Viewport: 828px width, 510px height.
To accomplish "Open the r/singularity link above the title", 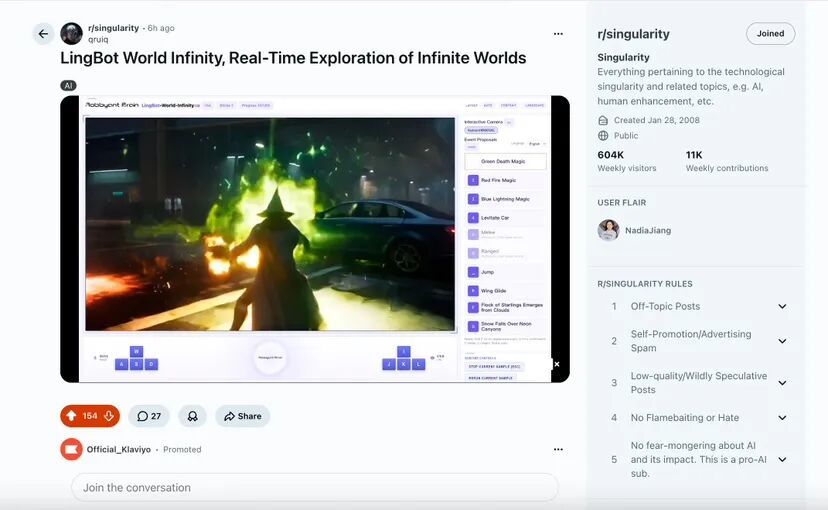I will point(114,28).
